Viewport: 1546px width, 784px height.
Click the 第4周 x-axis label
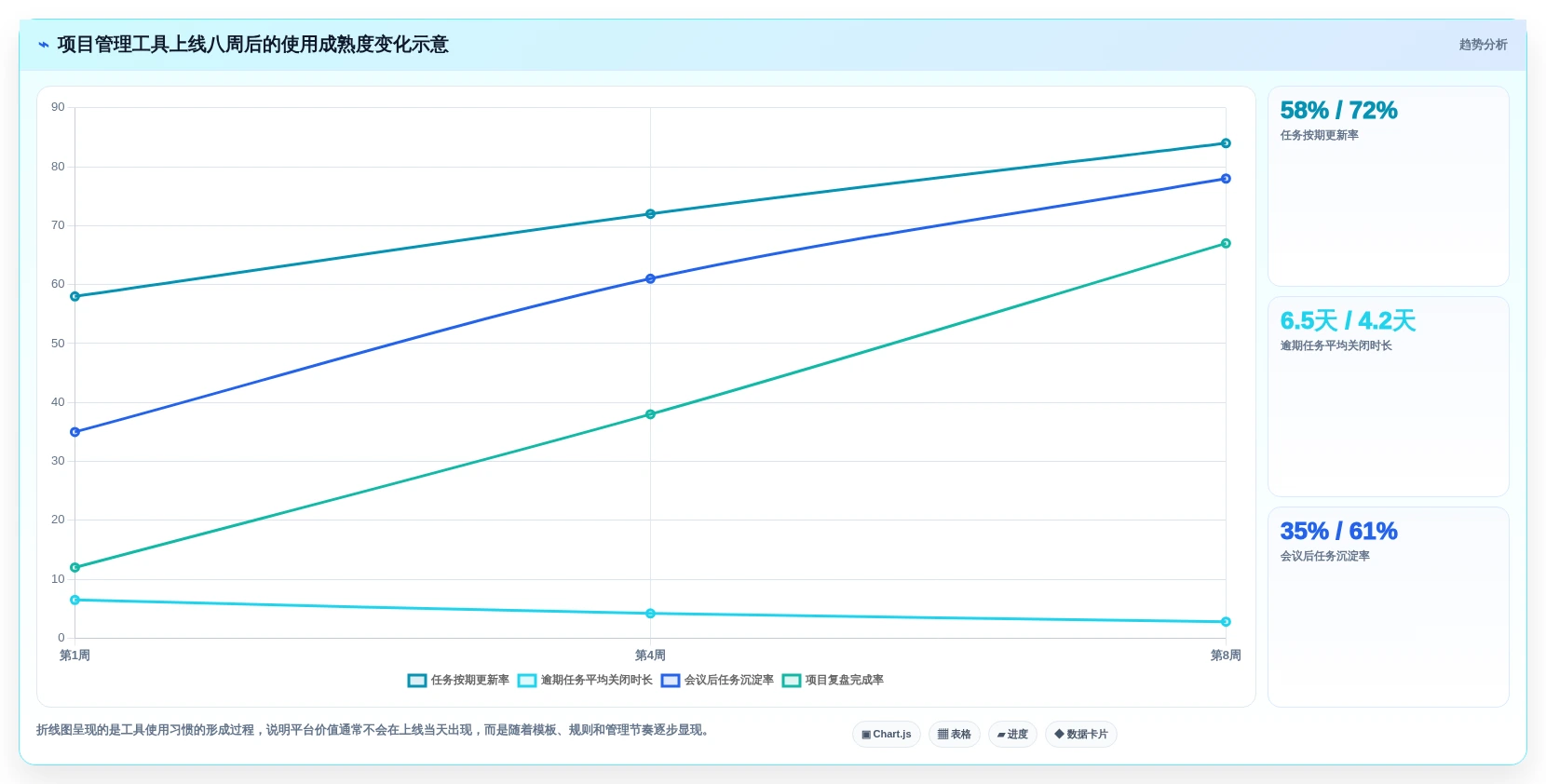pos(650,656)
